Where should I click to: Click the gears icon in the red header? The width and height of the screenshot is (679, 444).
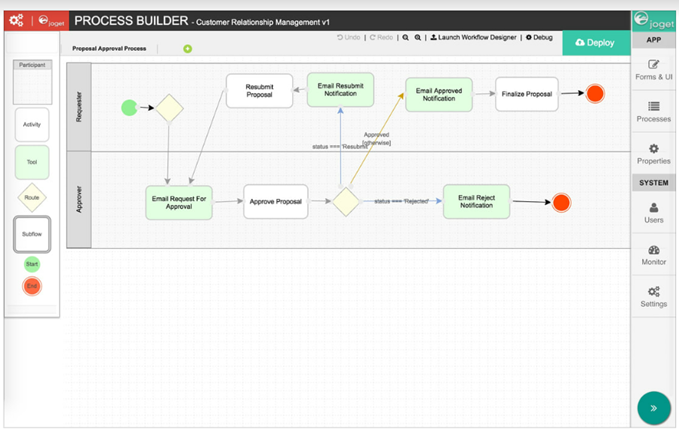tap(16, 20)
